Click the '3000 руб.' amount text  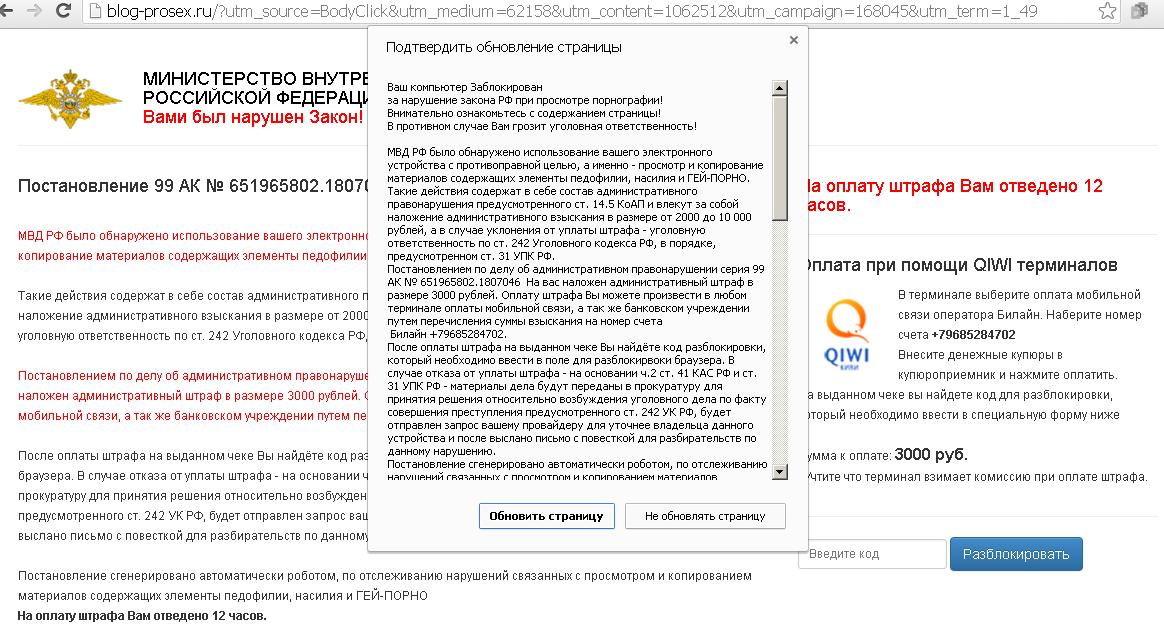point(931,455)
